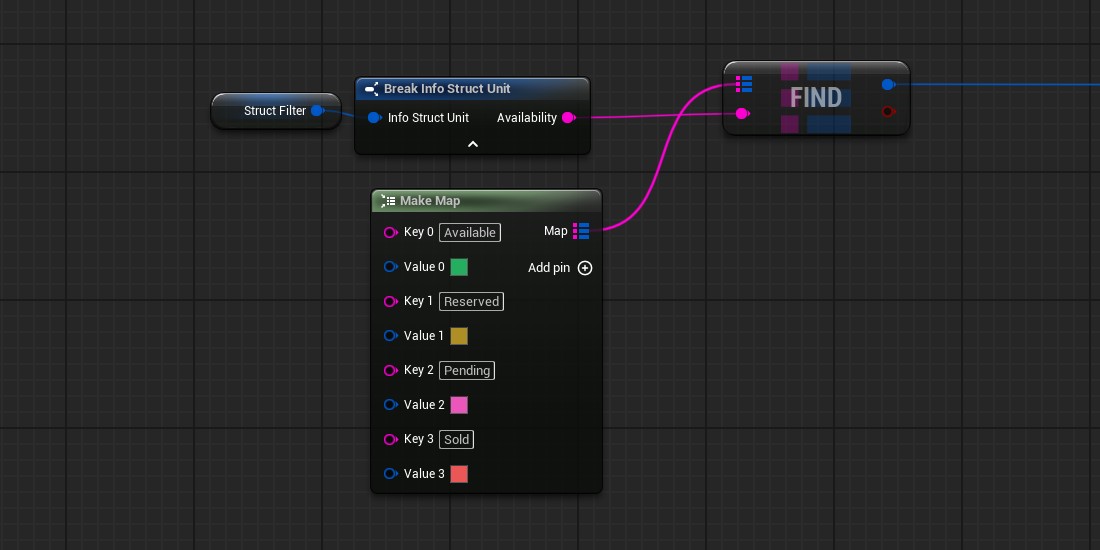Click the Key 0 input pin
This screenshot has width=1100, height=550.
(390, 233)
